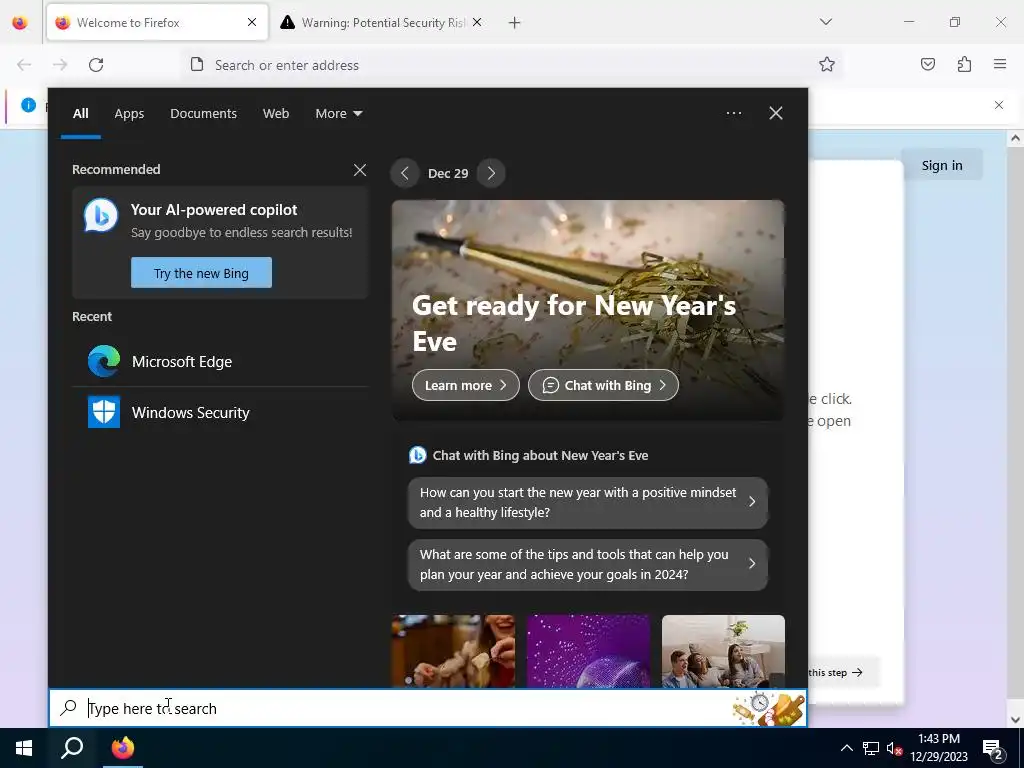The width and height of the screenshot is (1024, 768).
Task: Click Chat with Bing button
Action: pyautogui.click(x=603, y=385)
